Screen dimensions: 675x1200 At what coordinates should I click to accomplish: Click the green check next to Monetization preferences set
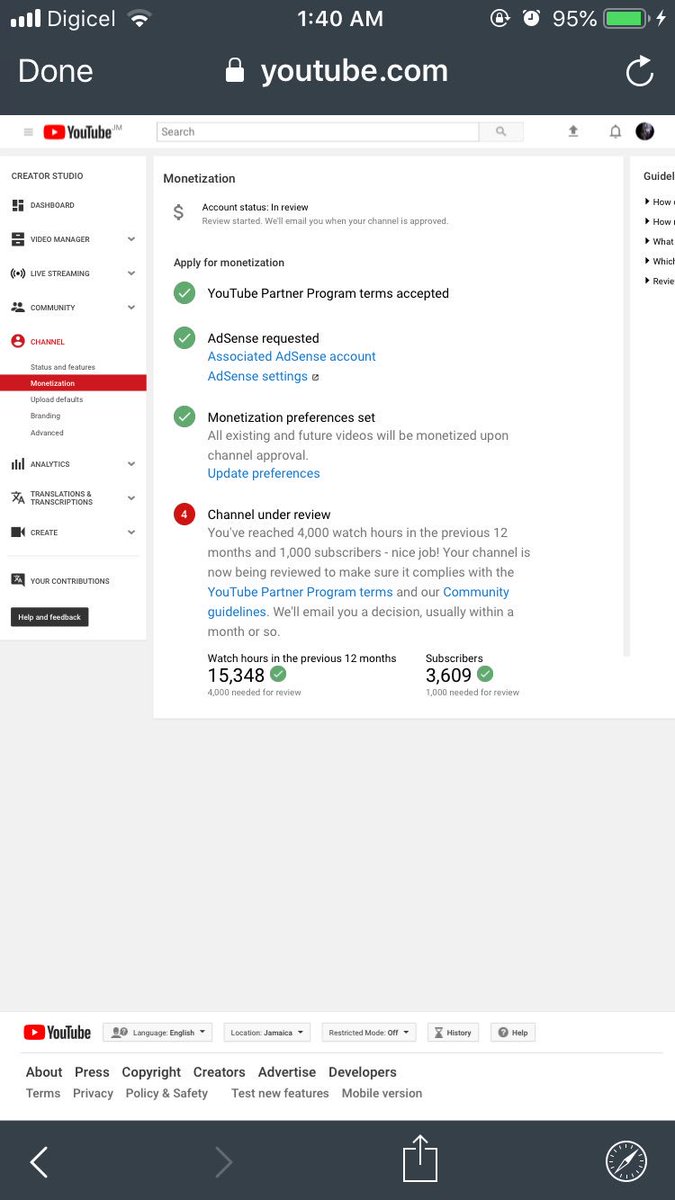pyautogui.click(x=184, y=417)
